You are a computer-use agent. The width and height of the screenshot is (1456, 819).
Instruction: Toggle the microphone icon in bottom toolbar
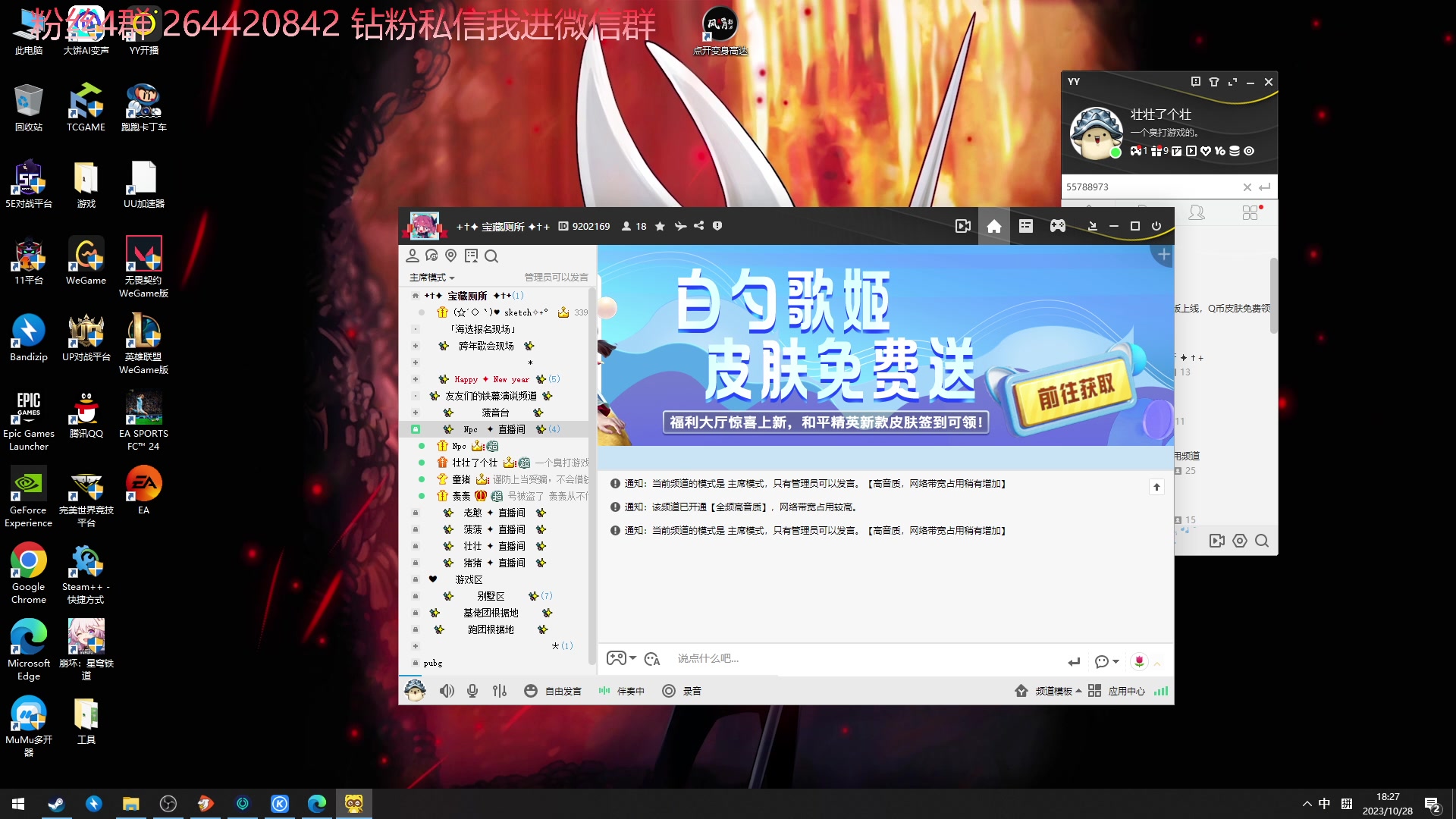coord(472,691)
